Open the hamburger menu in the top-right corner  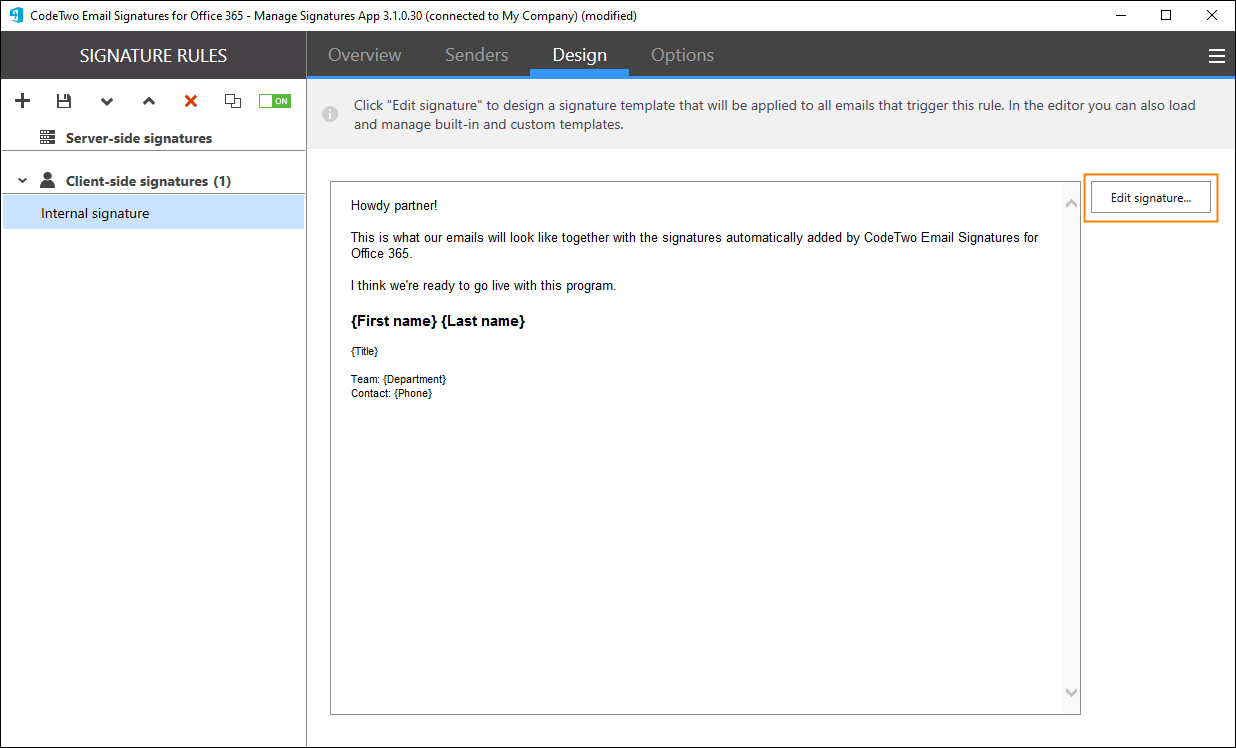1217,55
